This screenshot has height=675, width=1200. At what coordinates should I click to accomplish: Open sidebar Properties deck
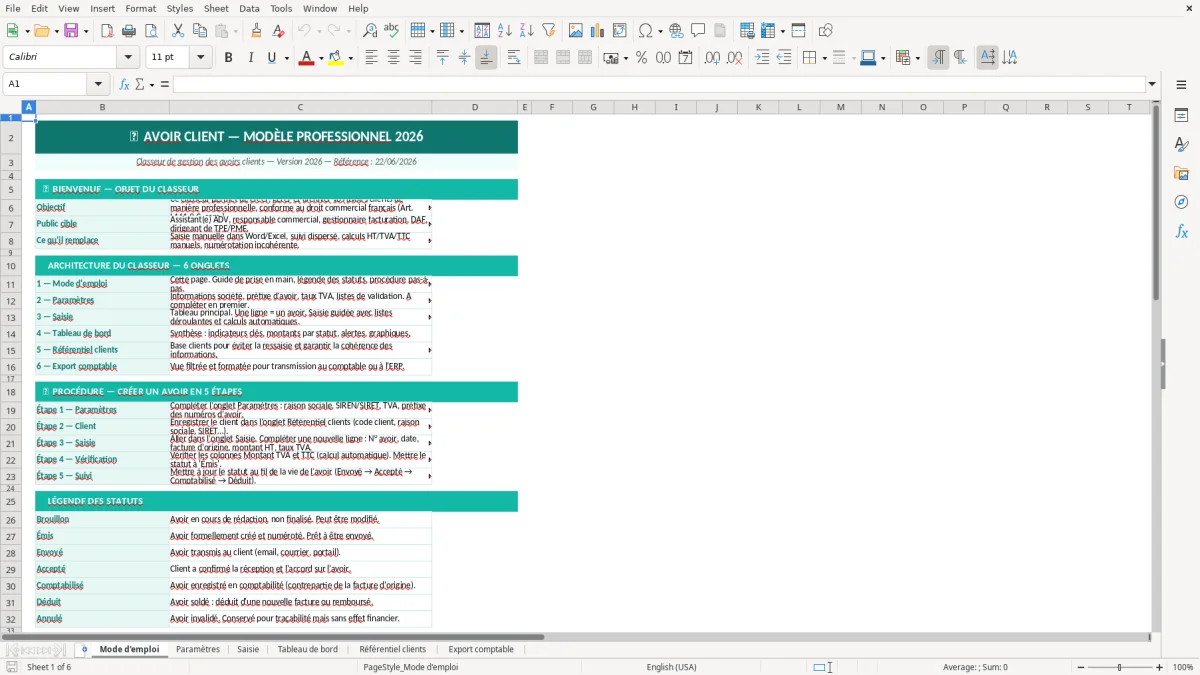(x=1181, y=116)
